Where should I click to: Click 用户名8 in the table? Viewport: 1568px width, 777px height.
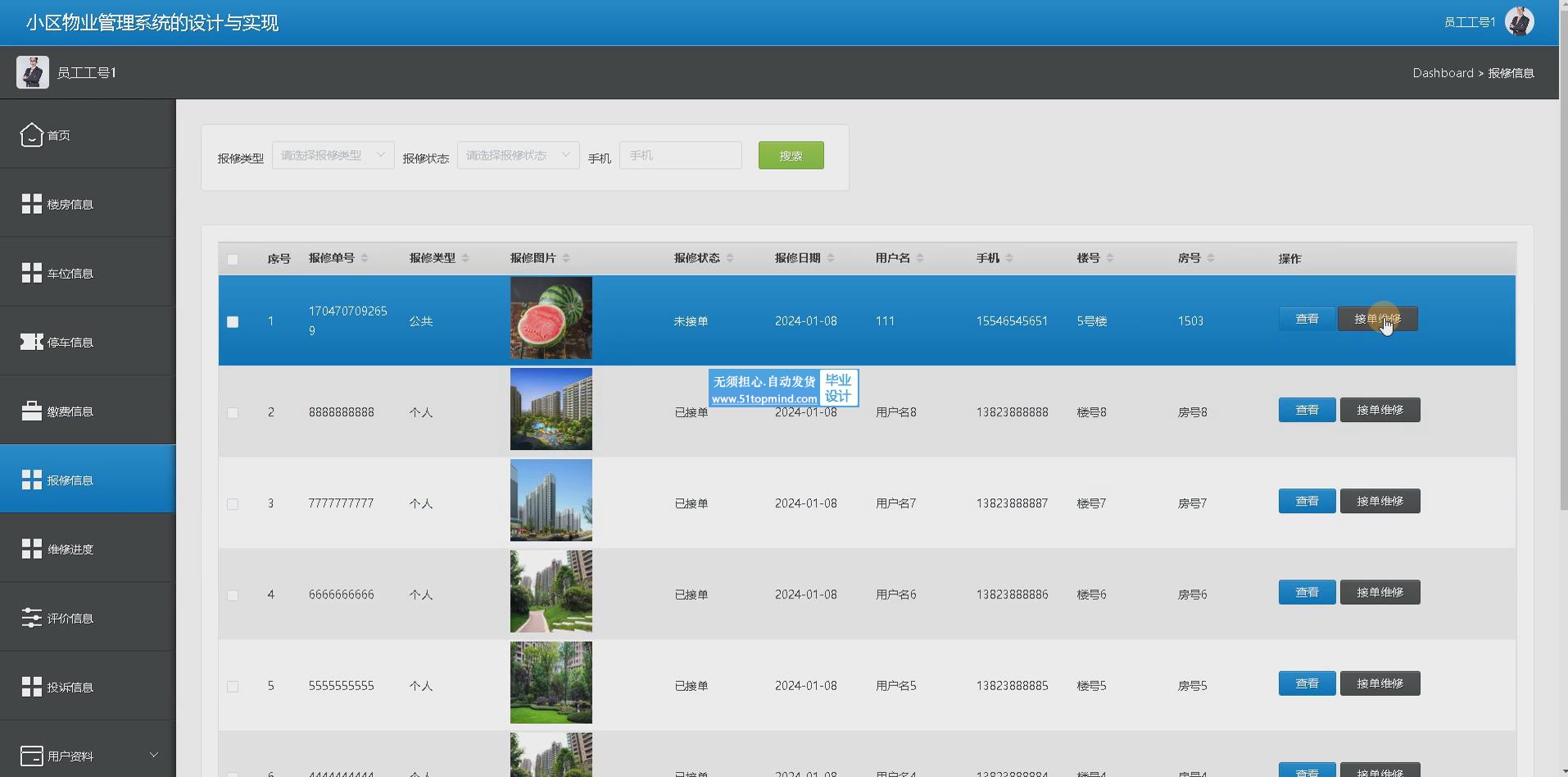tap(895, 412)
